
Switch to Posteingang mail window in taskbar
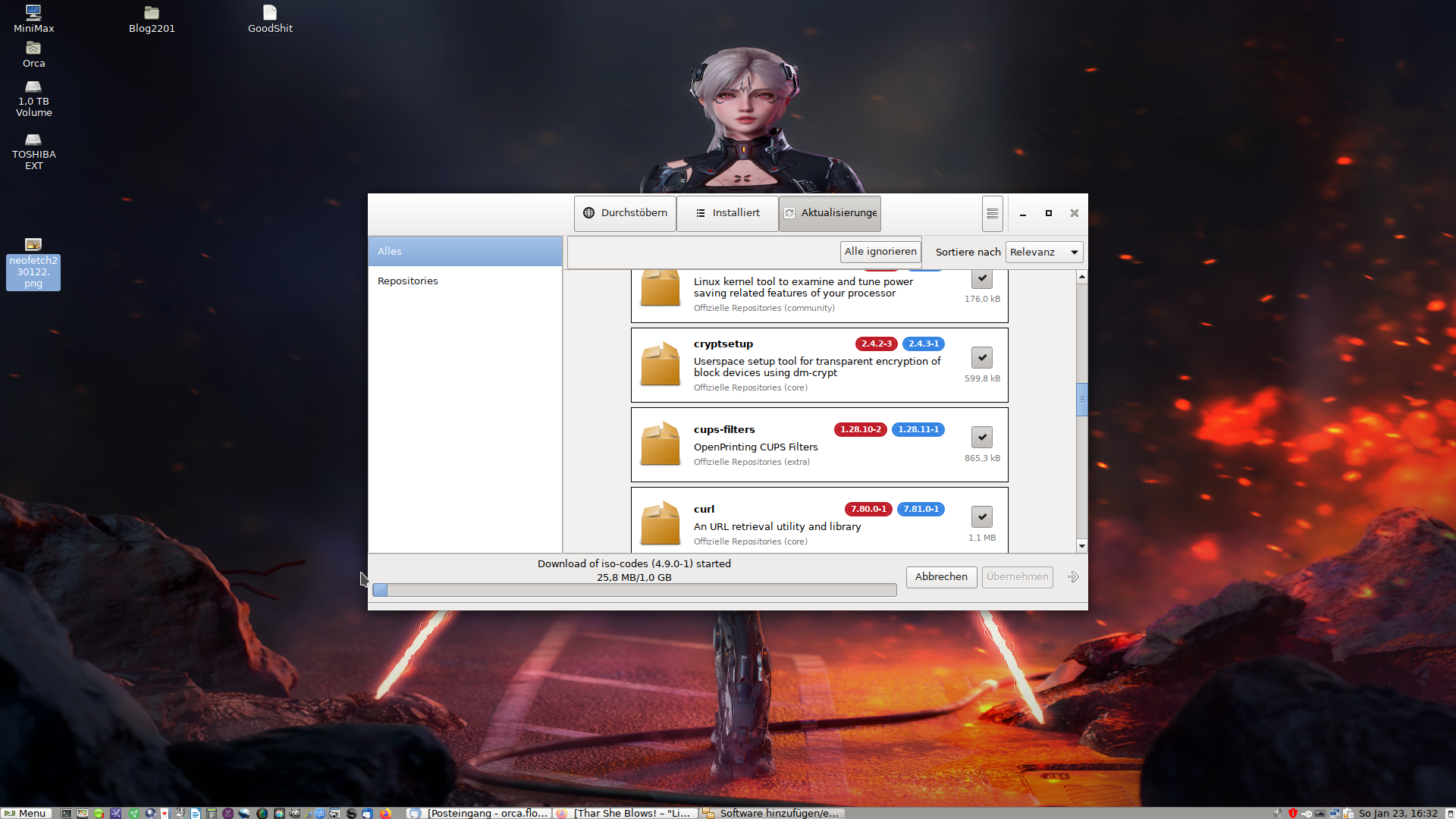[x=479, y=813]
